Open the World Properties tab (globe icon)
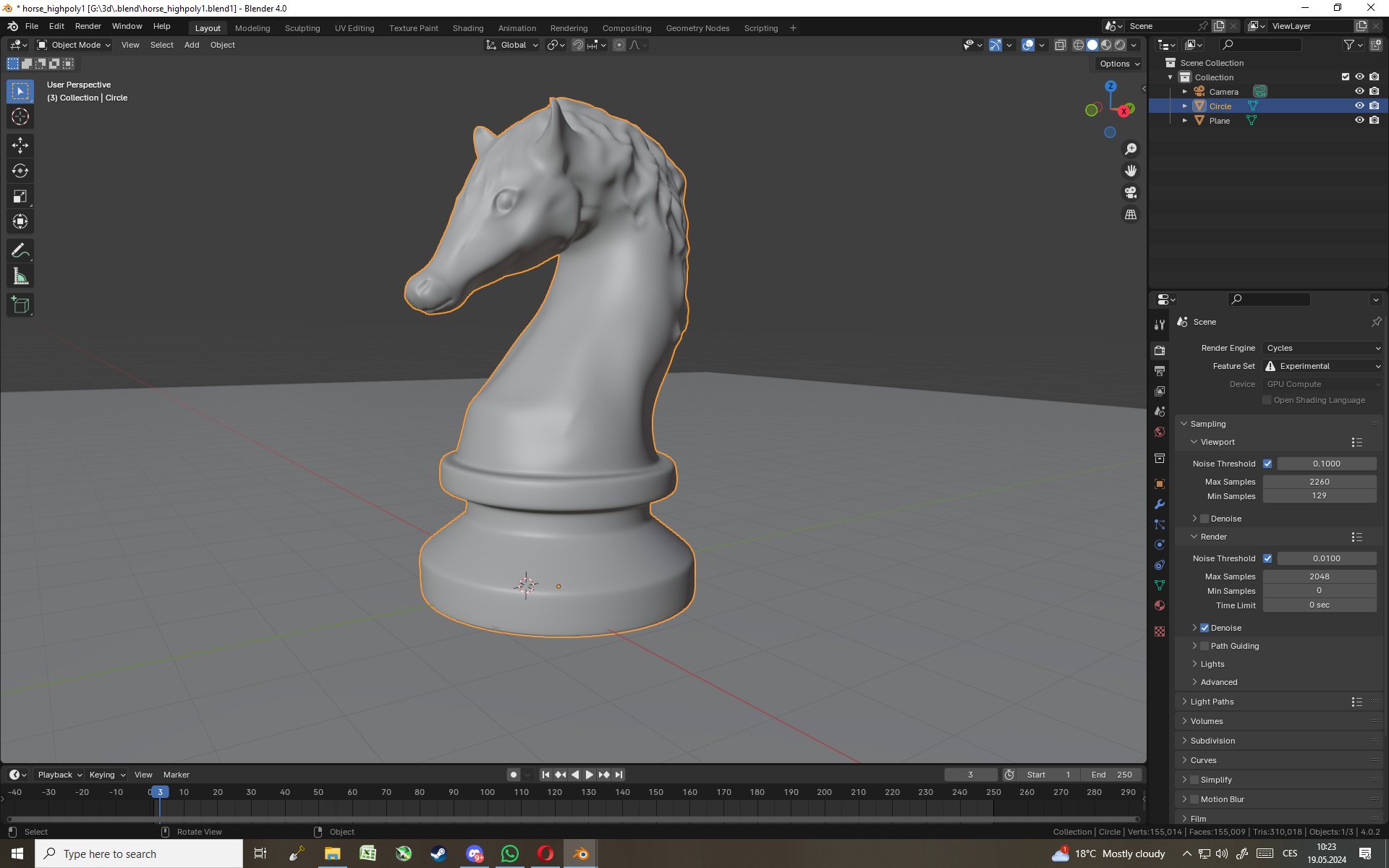Image resolution: width=1389 pixels, height=868 pixels. tap(1160, 431)
